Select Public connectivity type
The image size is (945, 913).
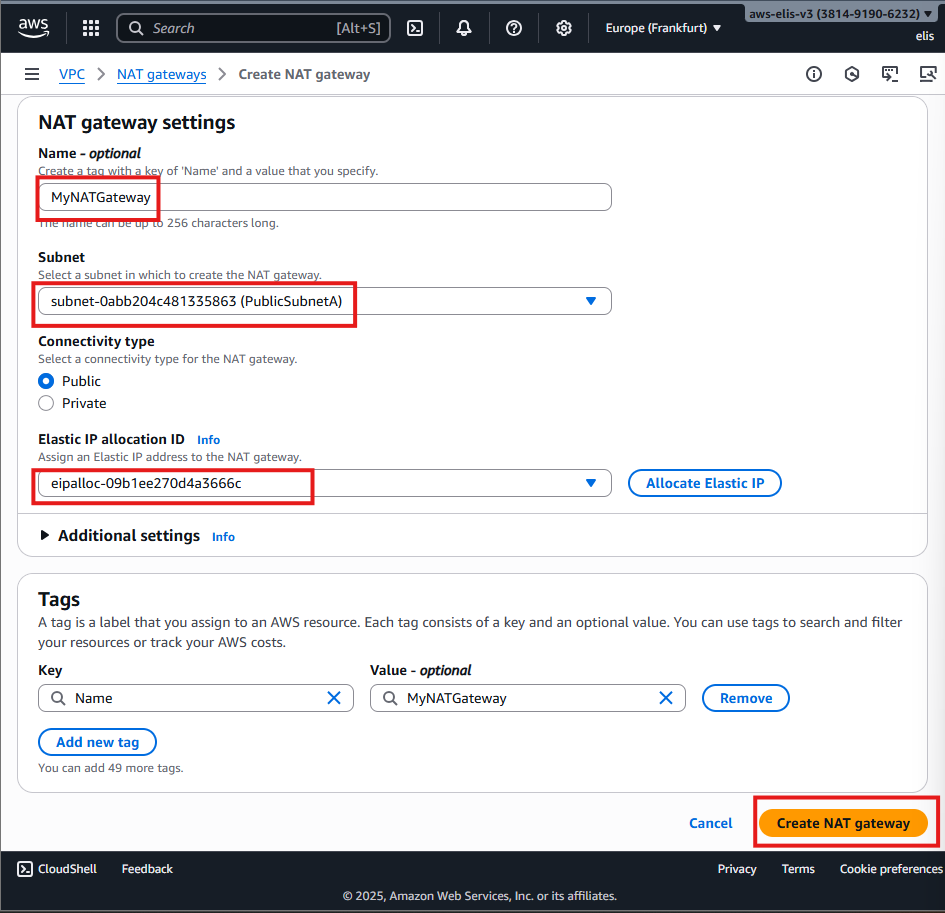(x=46, y=381)
